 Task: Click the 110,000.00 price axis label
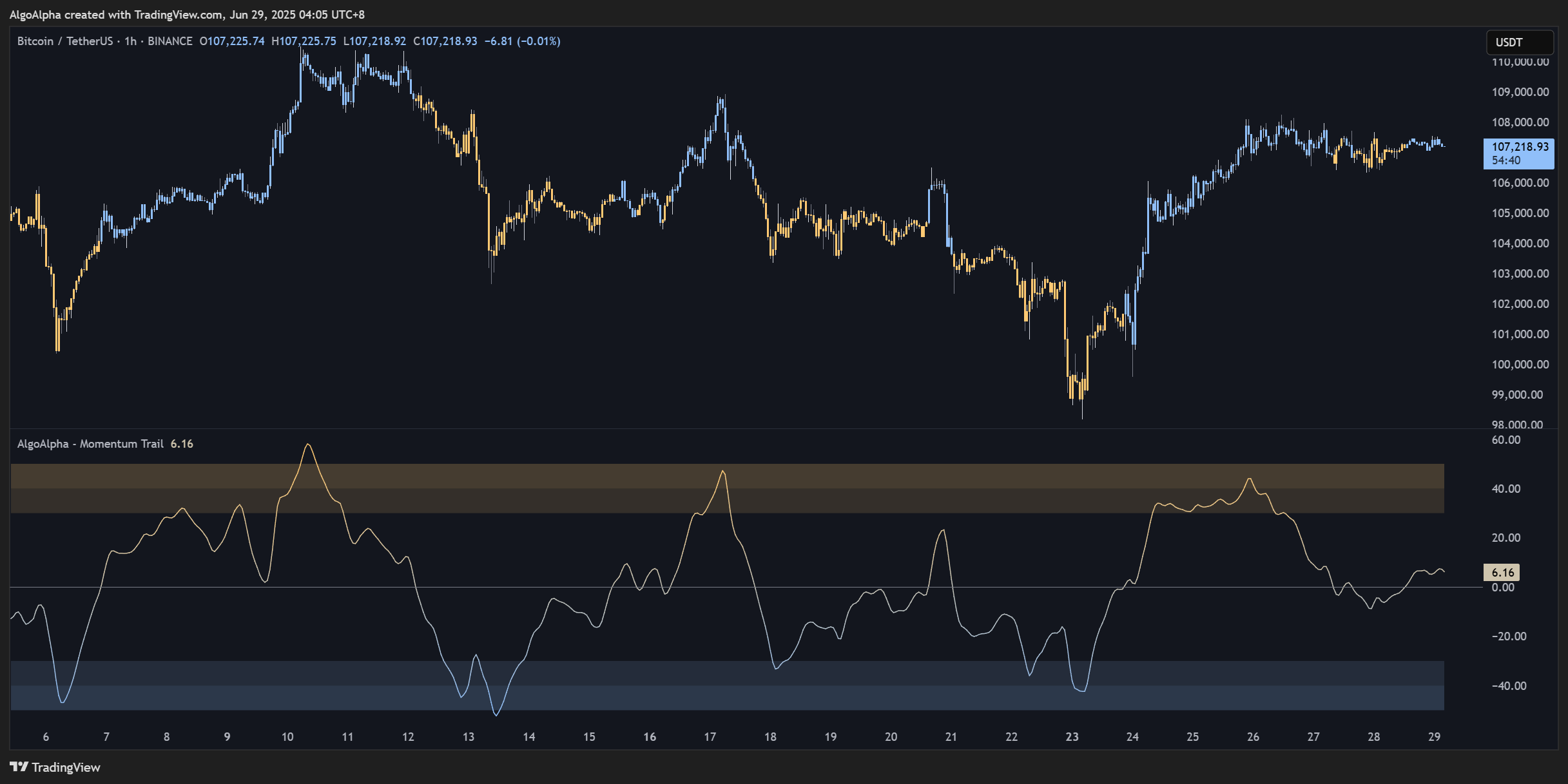click(1520, 62)
